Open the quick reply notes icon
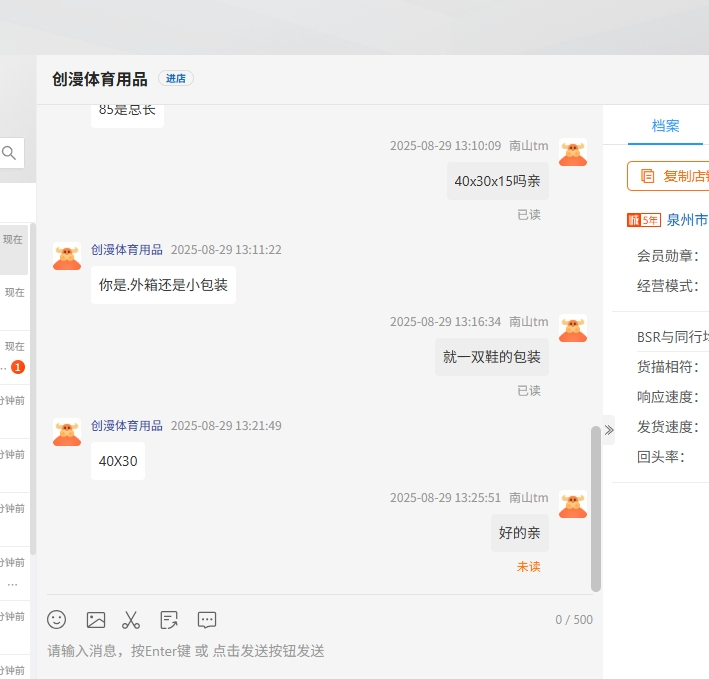Image resolution: width=709 pixels, height=679 pixels. point(169,620)
